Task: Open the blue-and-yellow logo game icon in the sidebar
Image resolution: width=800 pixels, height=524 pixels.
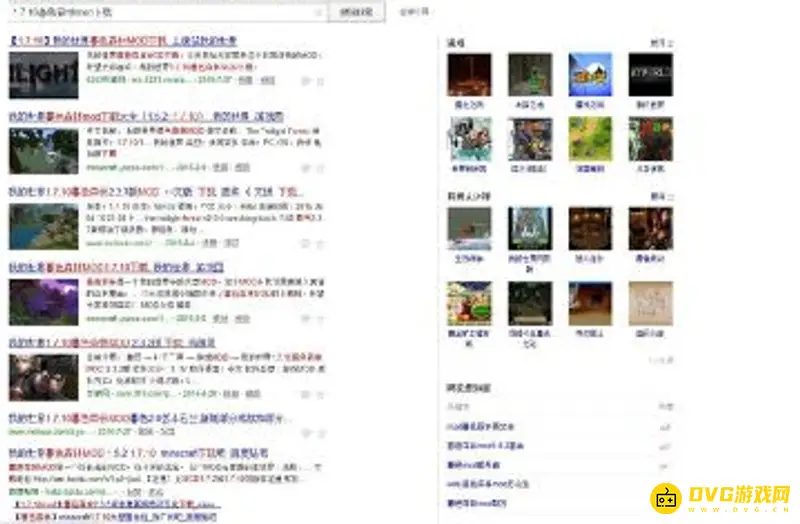Action: [590, 75]
